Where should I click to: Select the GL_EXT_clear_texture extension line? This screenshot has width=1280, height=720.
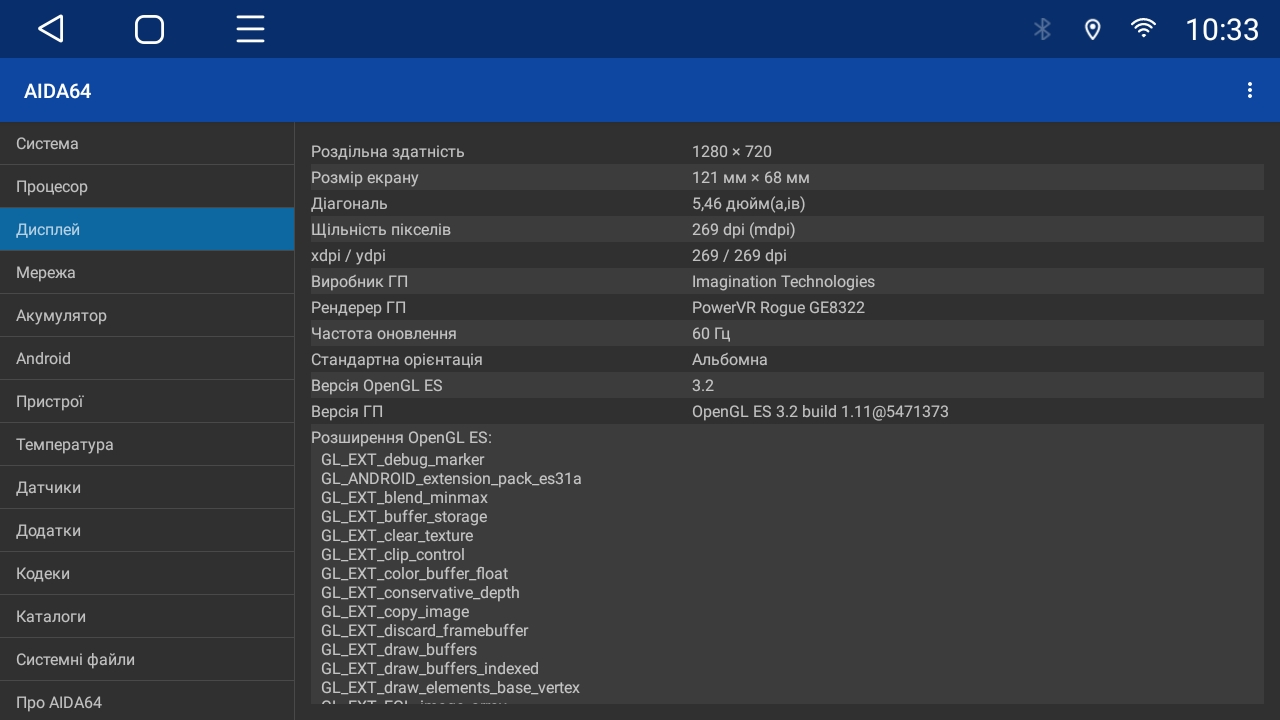[397, 536]
